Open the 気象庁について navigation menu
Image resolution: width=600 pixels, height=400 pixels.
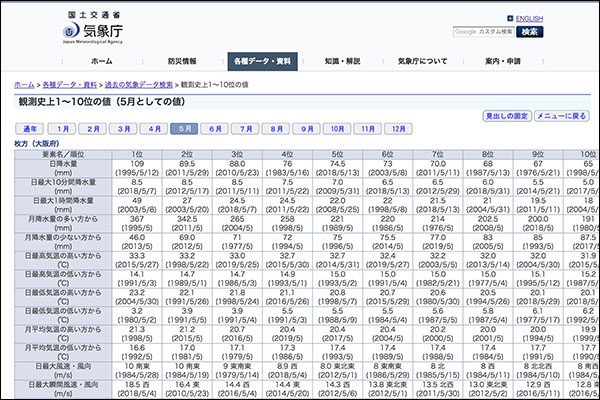click(x=422, y=61)
